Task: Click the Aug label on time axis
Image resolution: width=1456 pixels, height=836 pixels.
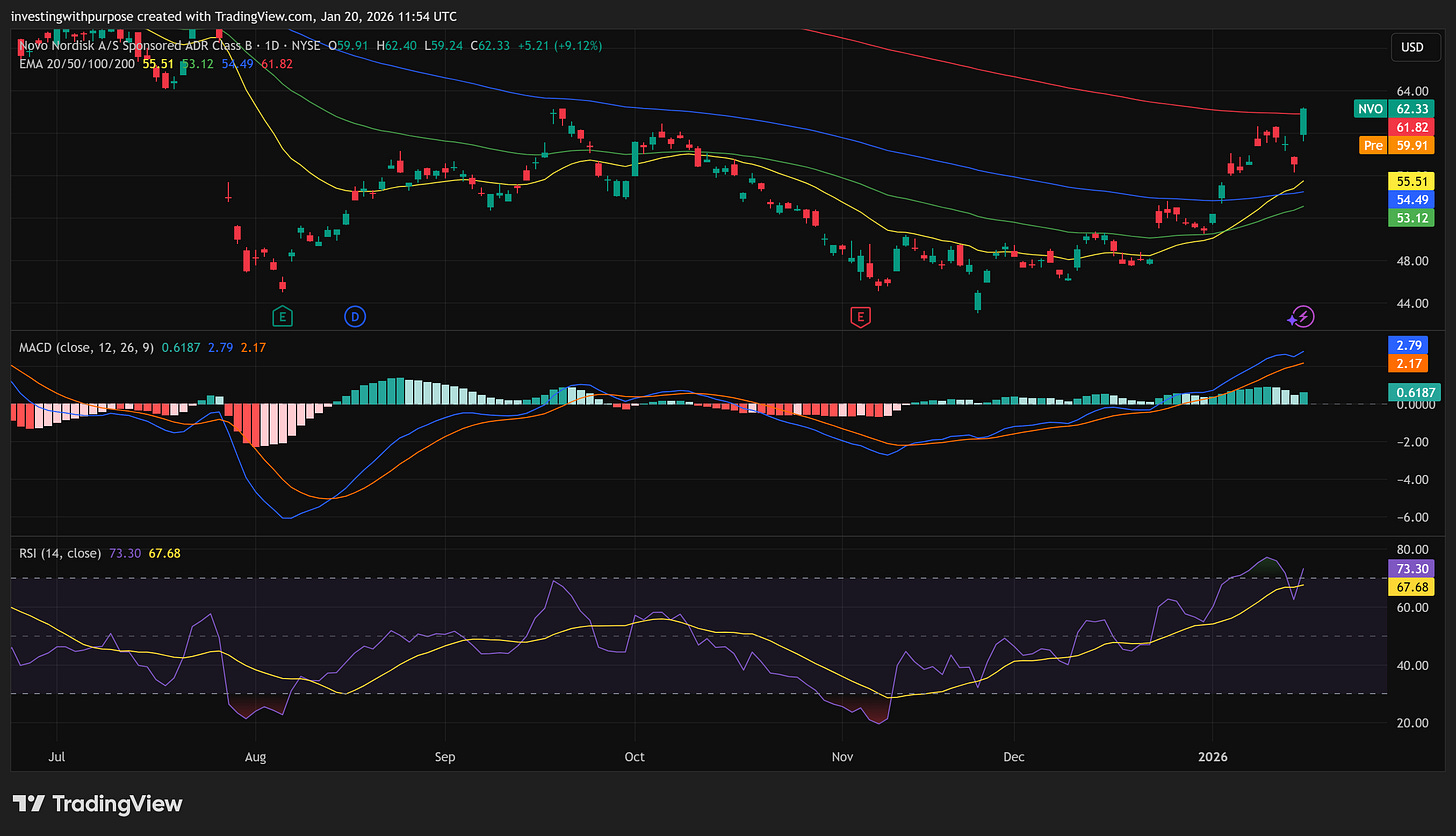Action: click(256, 757)
